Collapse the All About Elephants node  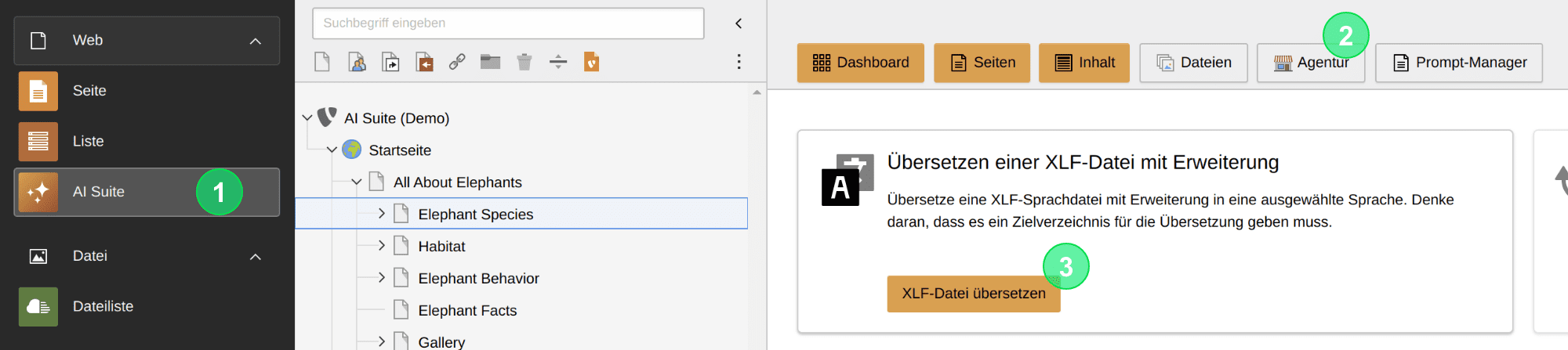[x=357, y=182]
